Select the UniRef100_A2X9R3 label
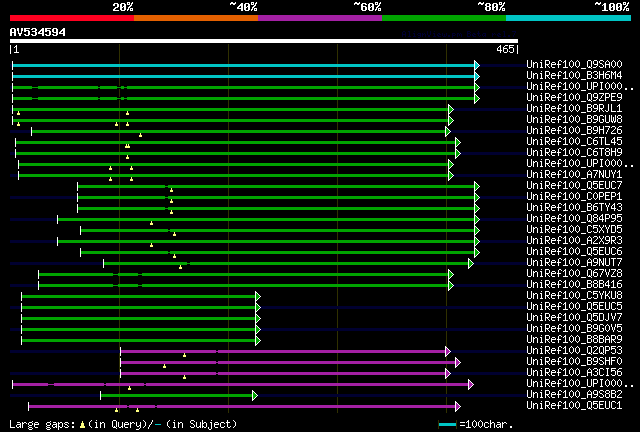Viewport: 640px width, 432px height. pos(574,240)
